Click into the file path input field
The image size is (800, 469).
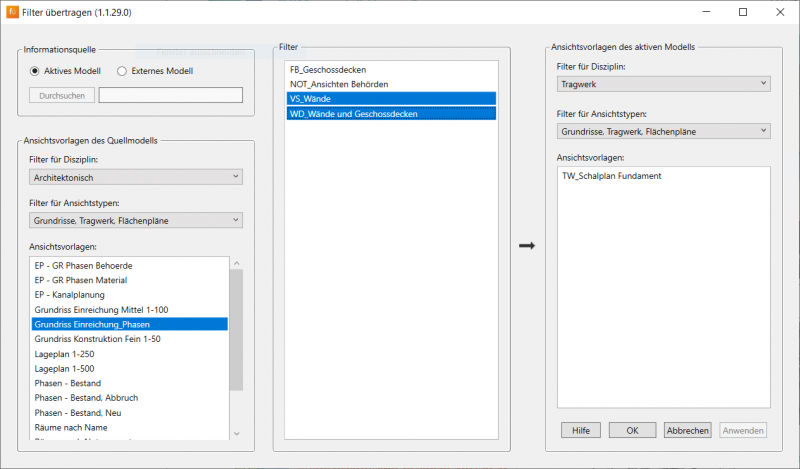pos(170,96)
